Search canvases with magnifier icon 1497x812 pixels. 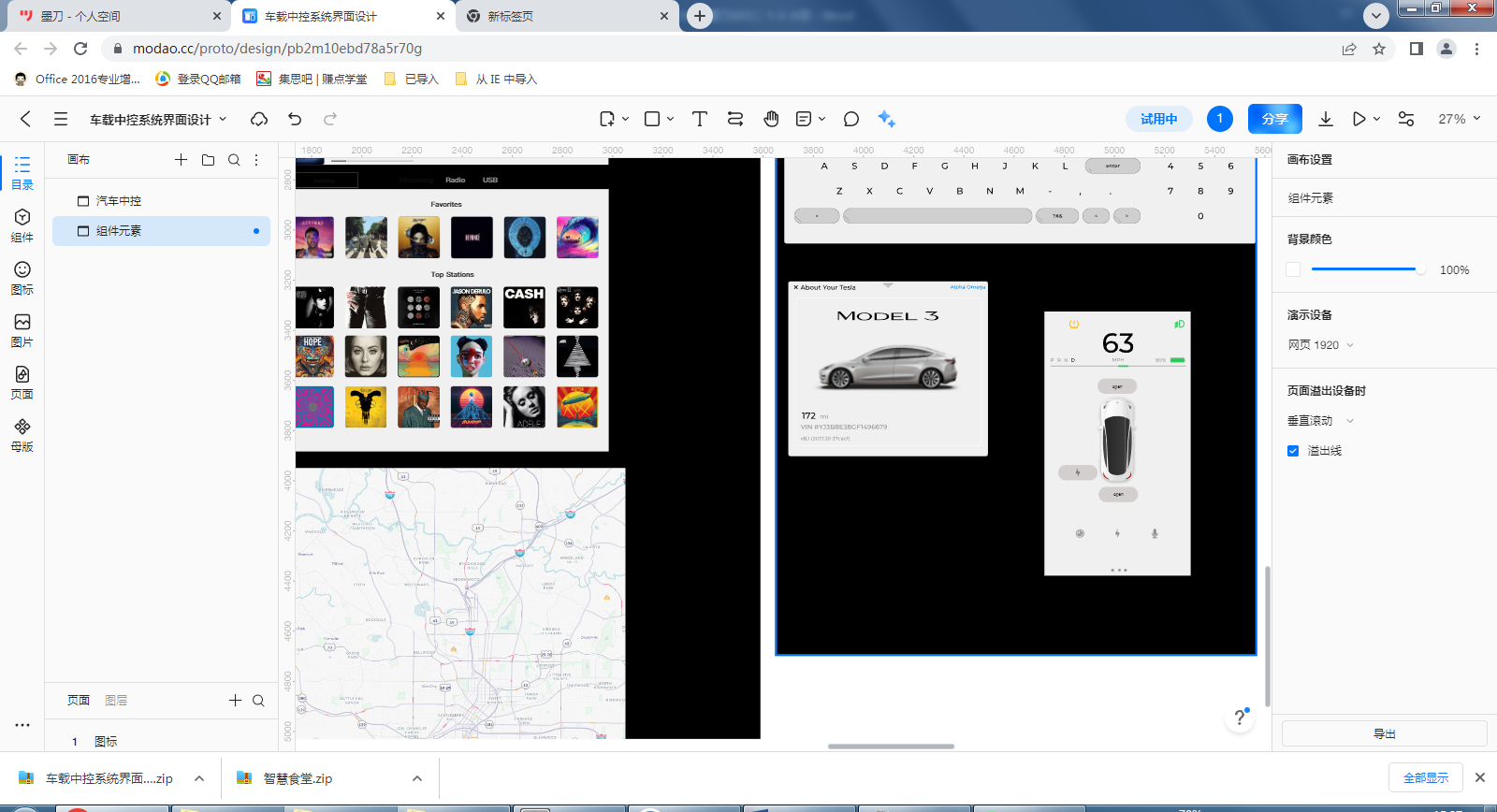[234, 160]
